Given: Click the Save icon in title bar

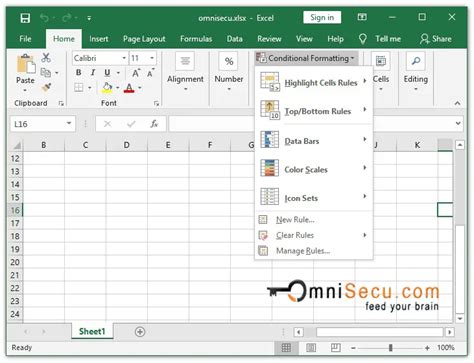Looking at the screenshot, I should (x=25, y=18).
